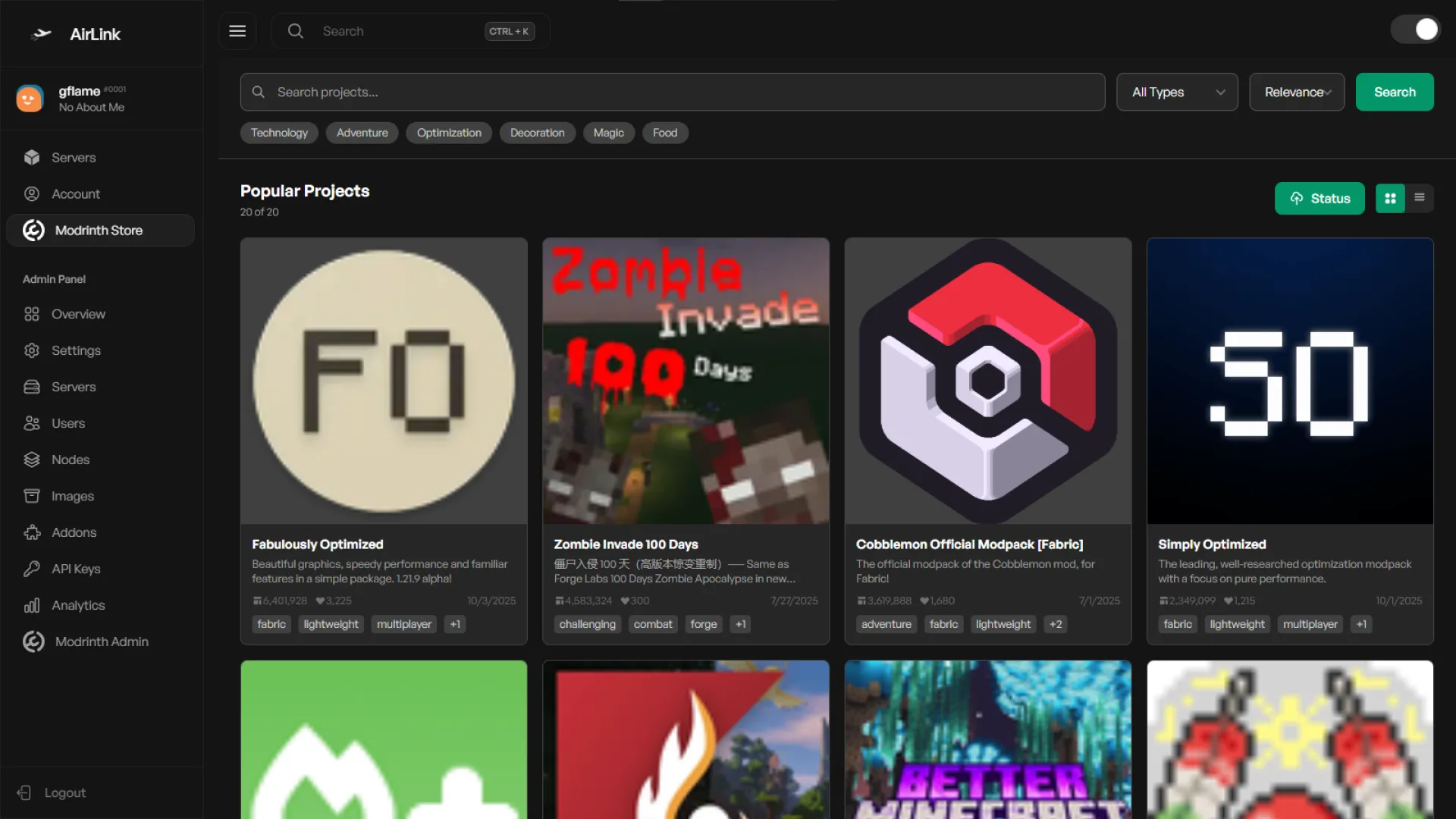Open Analytics in admin panel
1456x819 pixels.
click(x=77, y=605)
